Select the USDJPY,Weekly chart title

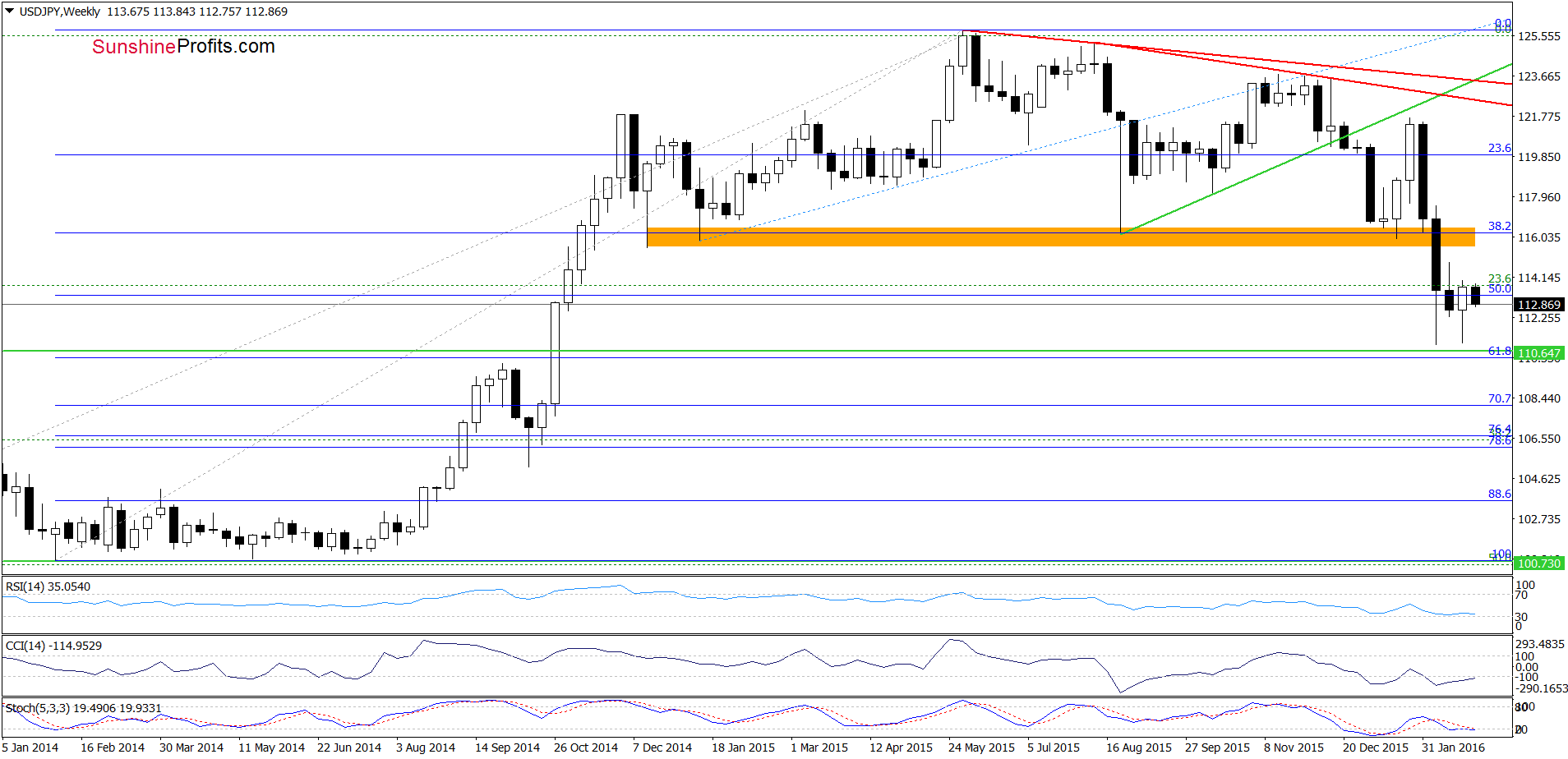pos(59,11)
